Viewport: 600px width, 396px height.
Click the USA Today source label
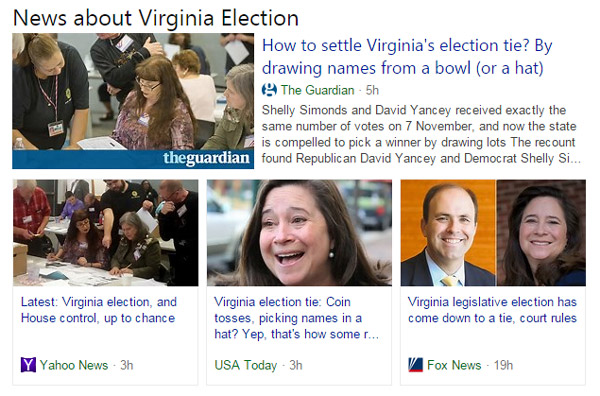[246, 365]
